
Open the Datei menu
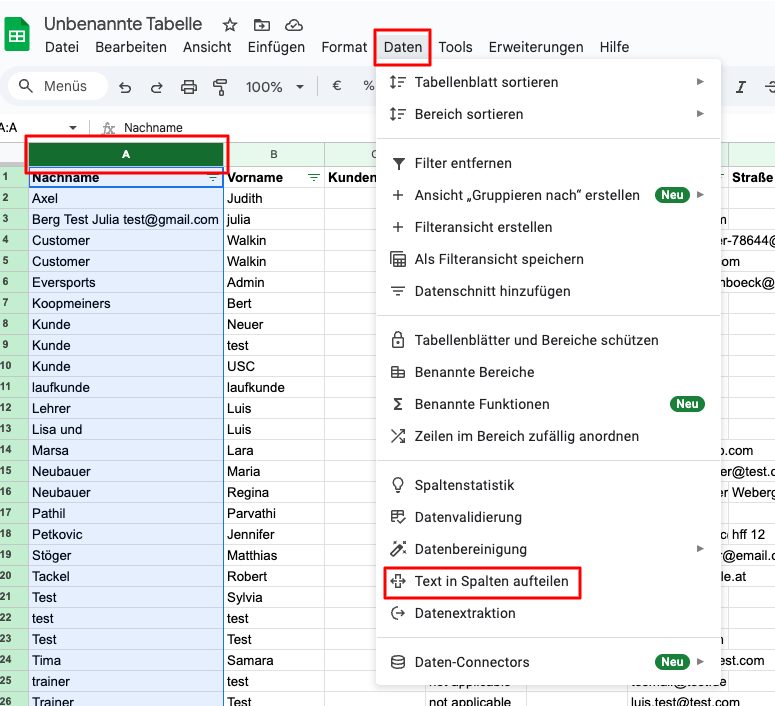tap(62, 47)
